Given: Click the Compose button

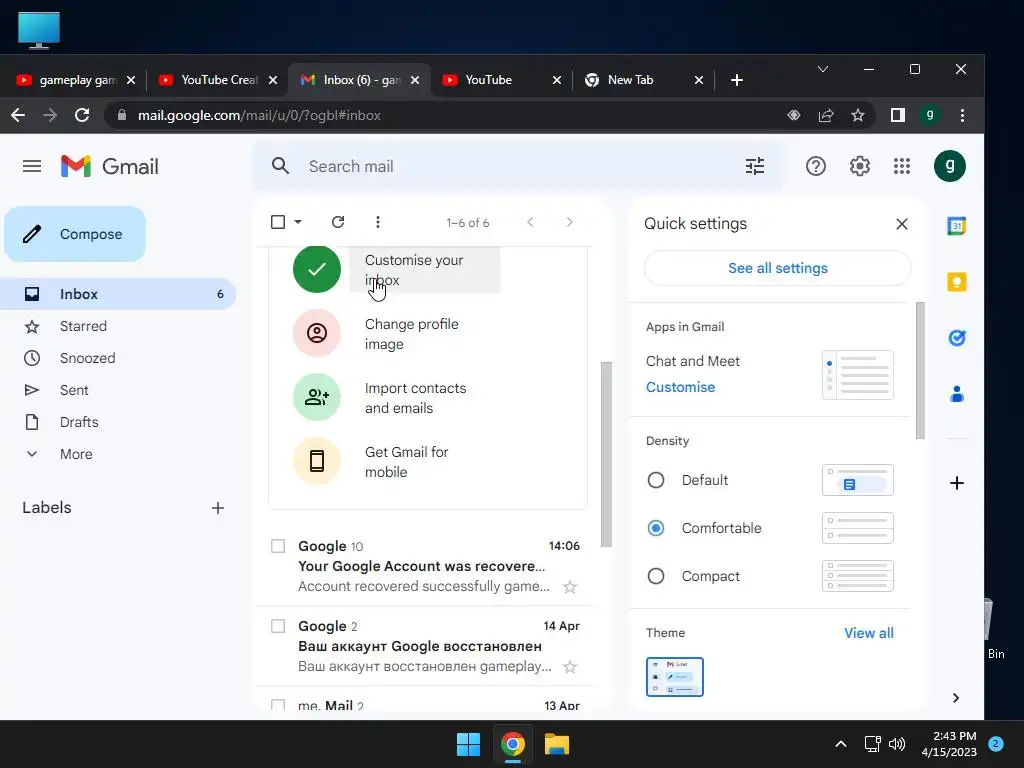Looking at the screenshot, I should coord(75,234).
